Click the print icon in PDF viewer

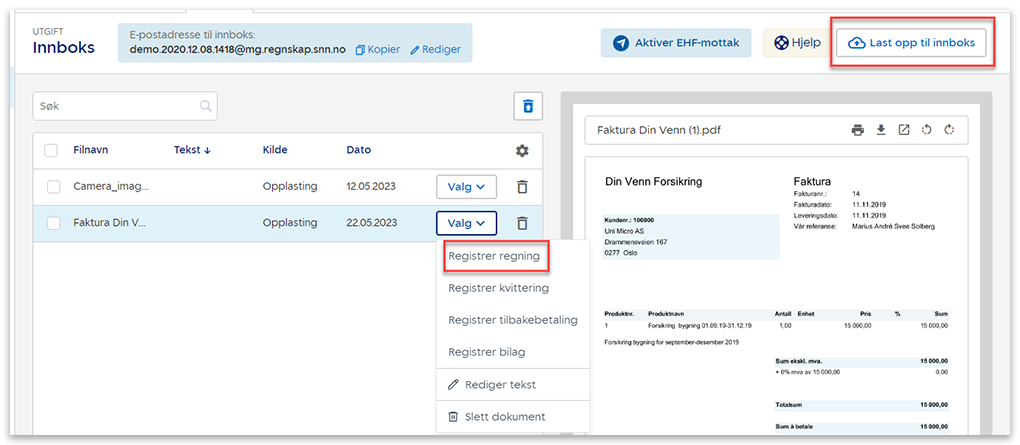pos(857,130)
